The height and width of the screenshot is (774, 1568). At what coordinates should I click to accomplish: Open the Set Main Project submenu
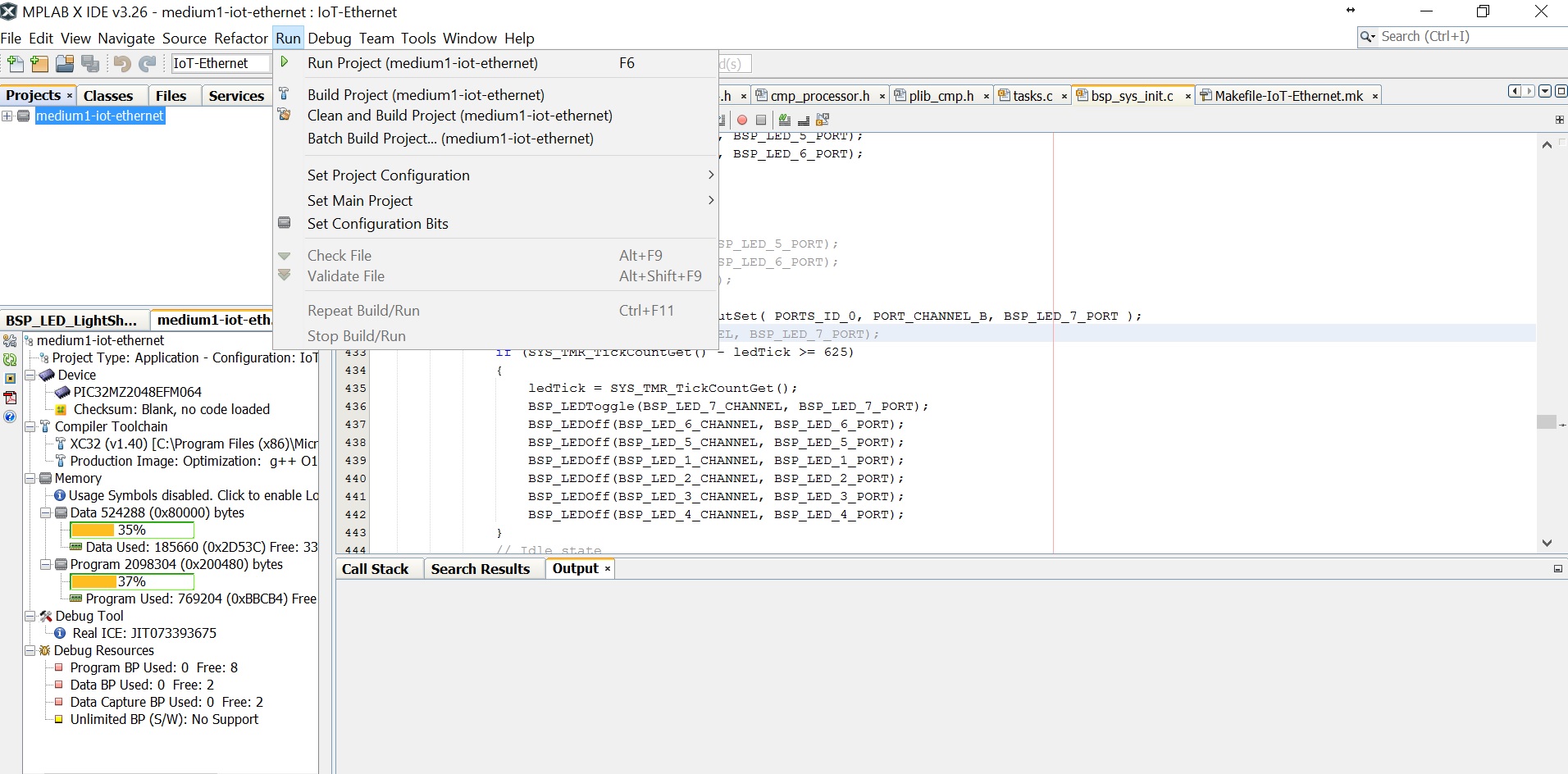click(x=496, y=201)
